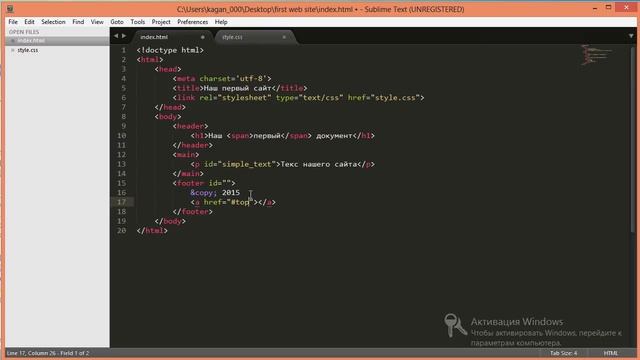640x360 pixels.
Task: Open the HTML syntax selector
Action: [x=611, y=353]
